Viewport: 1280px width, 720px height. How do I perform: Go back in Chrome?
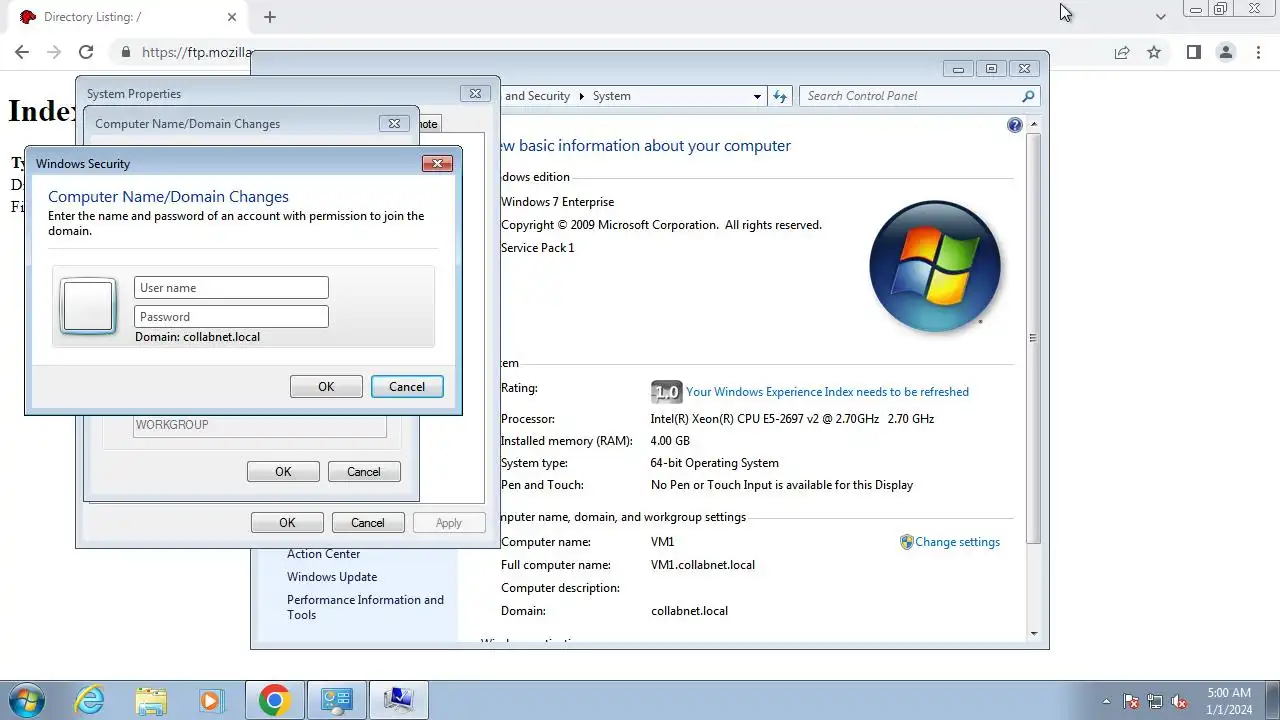[22, 52]
